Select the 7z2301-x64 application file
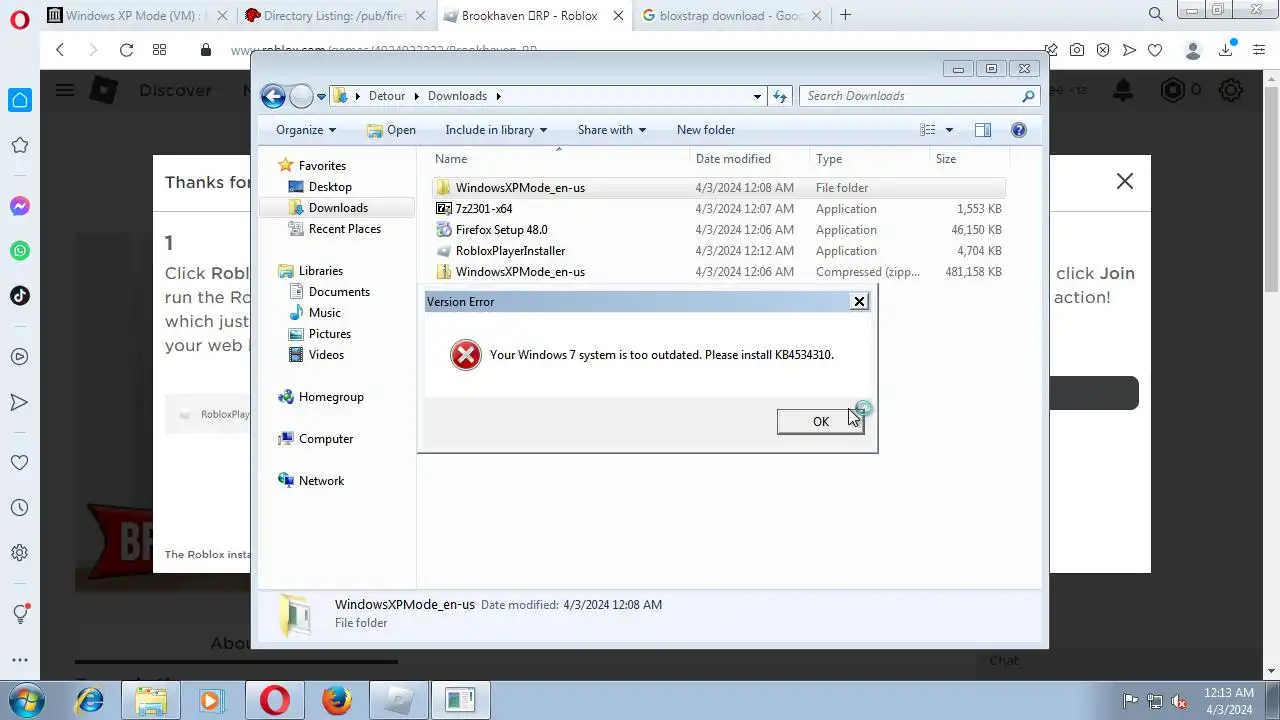The width and height of the screenshot is (1280, 720). click(x=718, y=209)
